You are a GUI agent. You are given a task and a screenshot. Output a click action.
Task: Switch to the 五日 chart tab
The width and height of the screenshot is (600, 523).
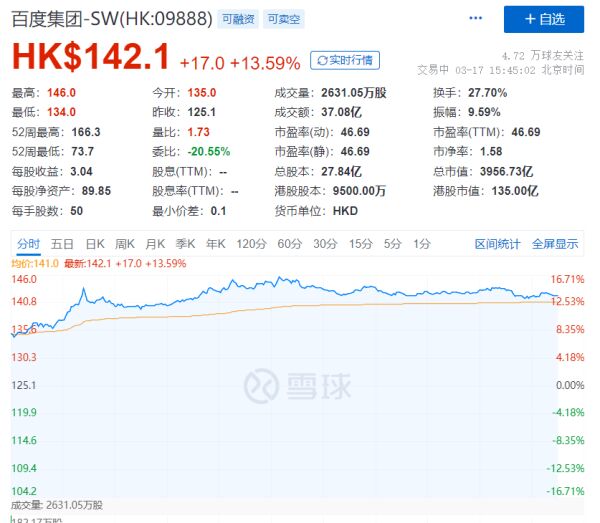(x=62, y=243)
